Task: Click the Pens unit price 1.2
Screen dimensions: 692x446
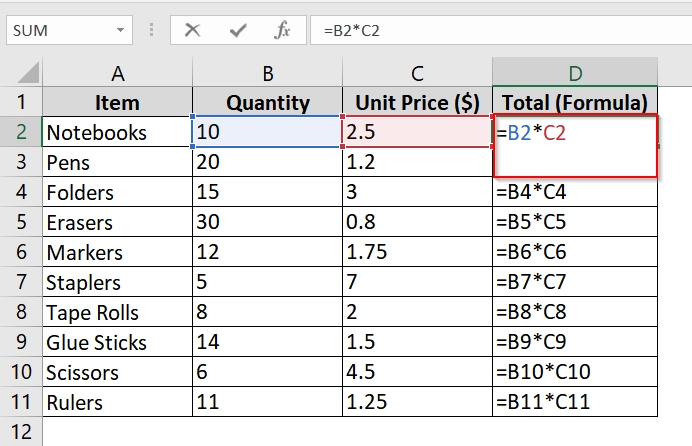Action: pos(417,162)
